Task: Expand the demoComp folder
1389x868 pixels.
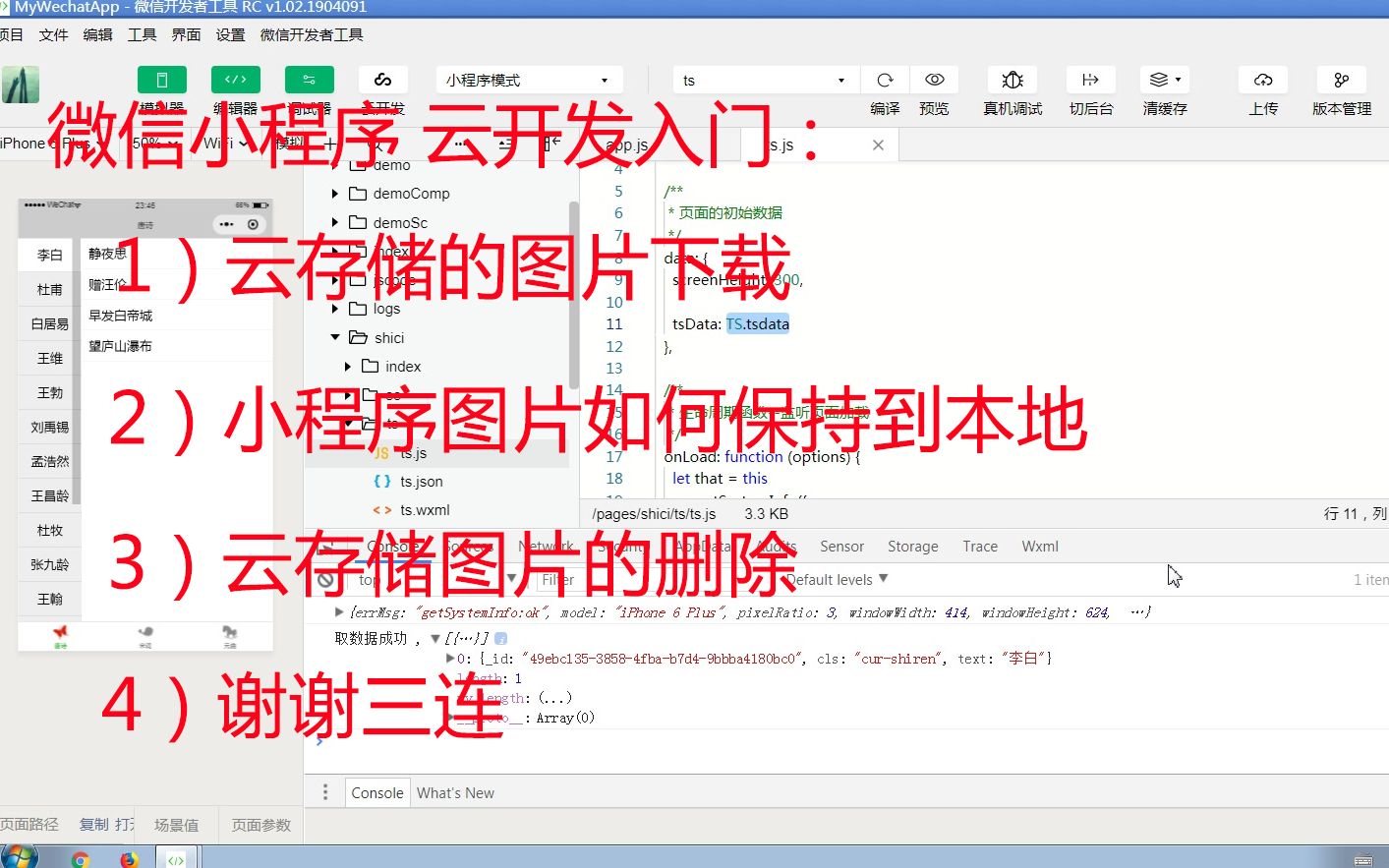Action: pyautogui.click(x=335, y=194)
